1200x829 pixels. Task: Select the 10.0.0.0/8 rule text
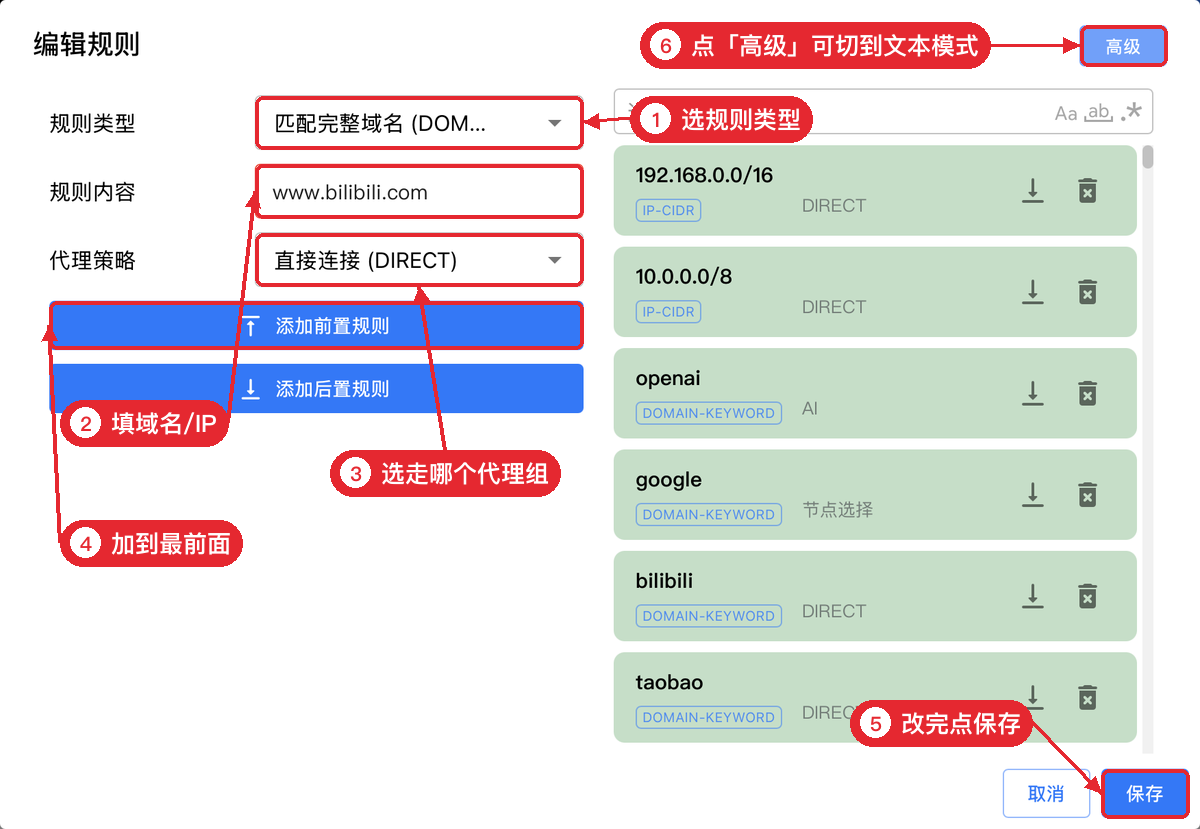pyautogui.click(x=684, y=276)
